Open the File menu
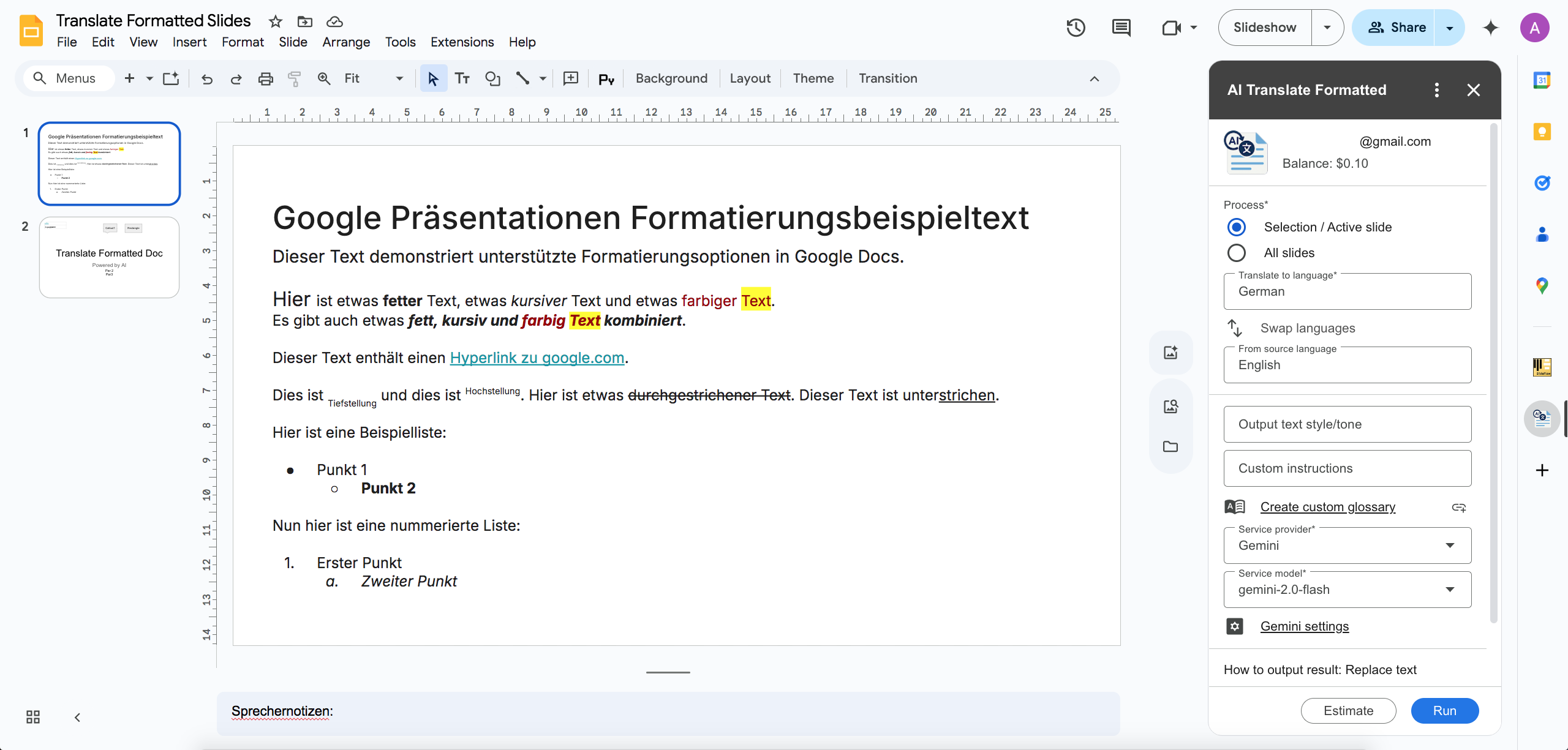The image size is (1568, 750). point(67,42)
